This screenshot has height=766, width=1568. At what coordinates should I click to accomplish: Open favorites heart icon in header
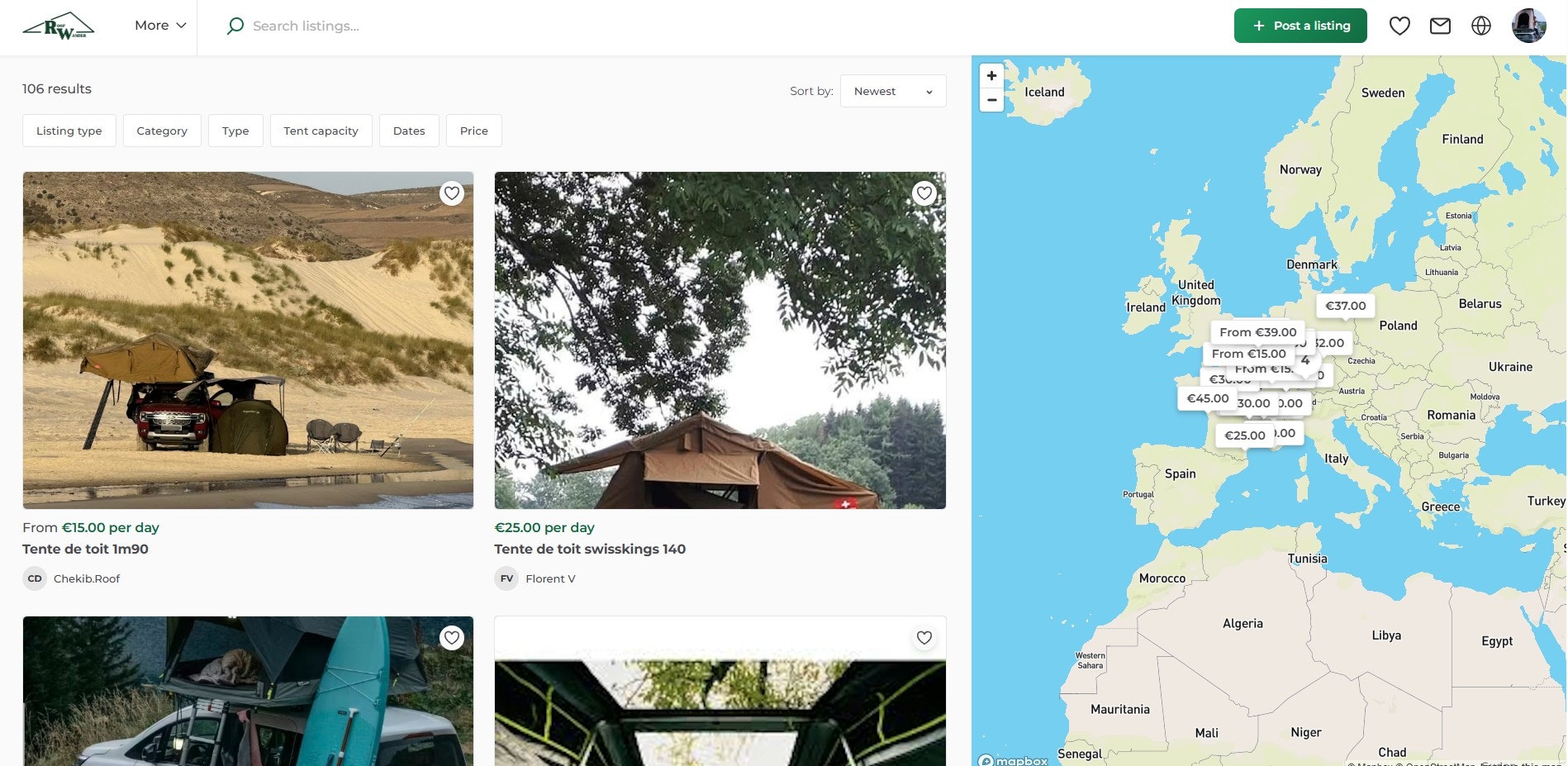1399,26
